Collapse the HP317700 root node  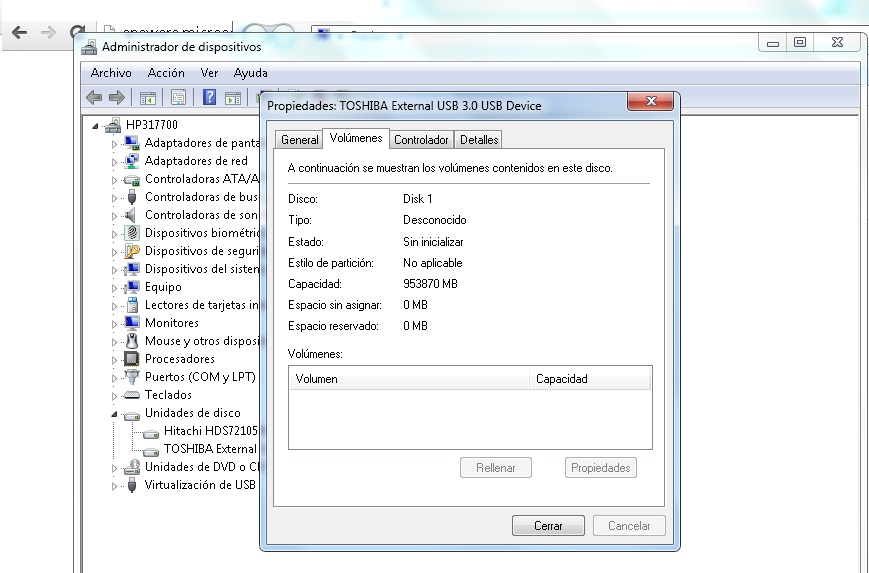pos(95,126)
